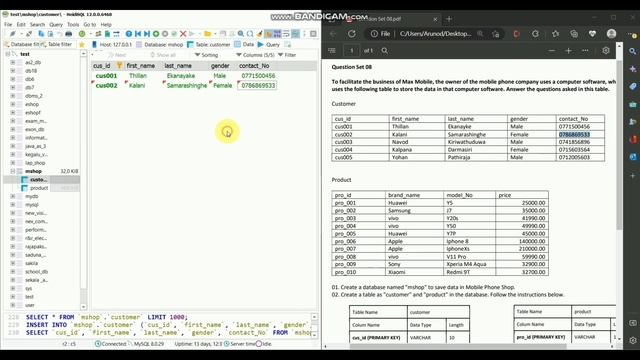Click the broom clear icon in toolbar
The width and height of the screenshot is (640, 360).
coord(259,34)
